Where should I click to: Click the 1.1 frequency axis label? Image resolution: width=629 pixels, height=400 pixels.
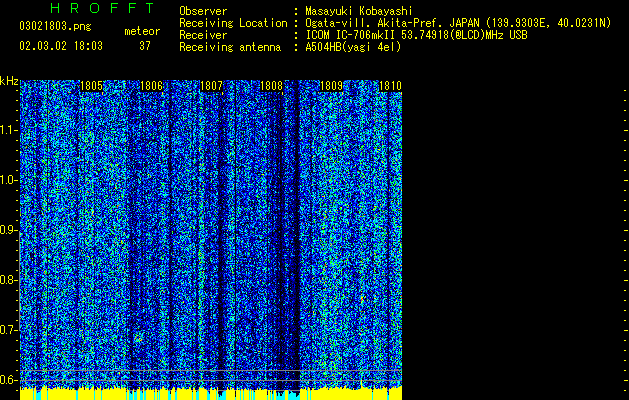[8, 130]
